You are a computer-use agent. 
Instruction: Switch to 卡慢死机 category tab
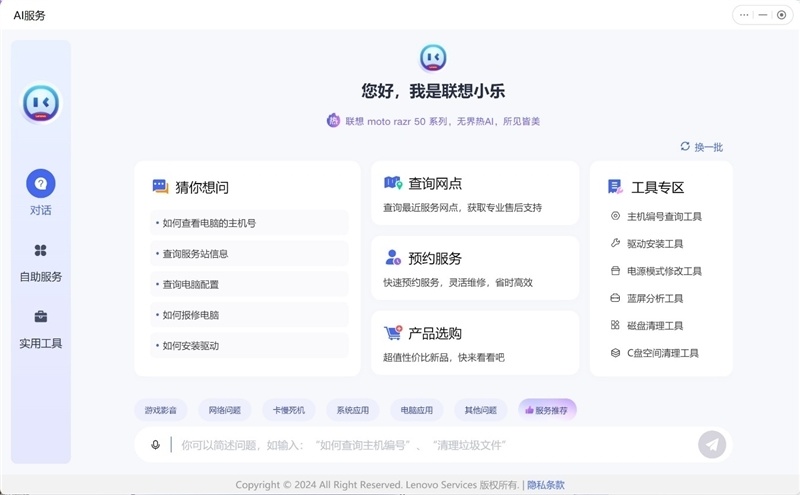[x=289, y=410]
